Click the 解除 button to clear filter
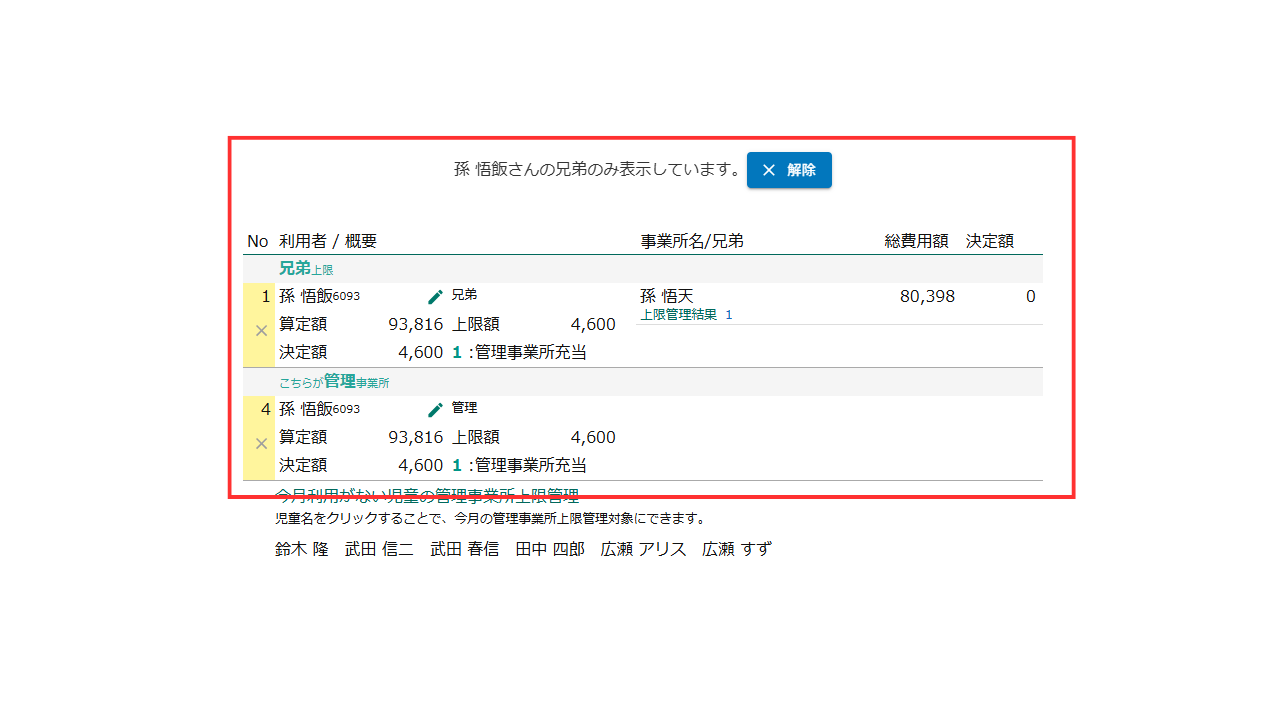 click(789, 170)
